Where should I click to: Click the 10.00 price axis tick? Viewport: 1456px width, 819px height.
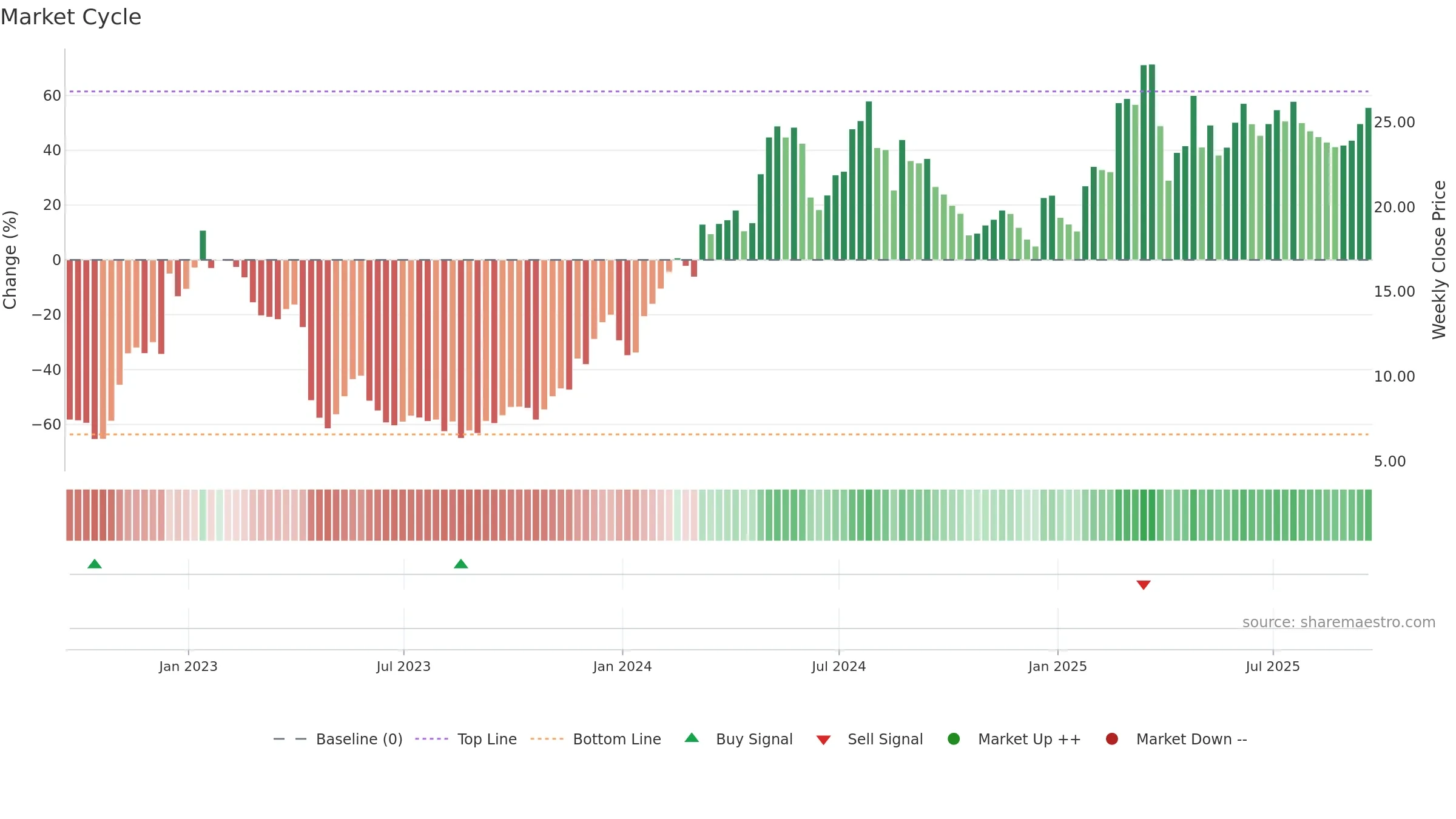coord(1395,377)
